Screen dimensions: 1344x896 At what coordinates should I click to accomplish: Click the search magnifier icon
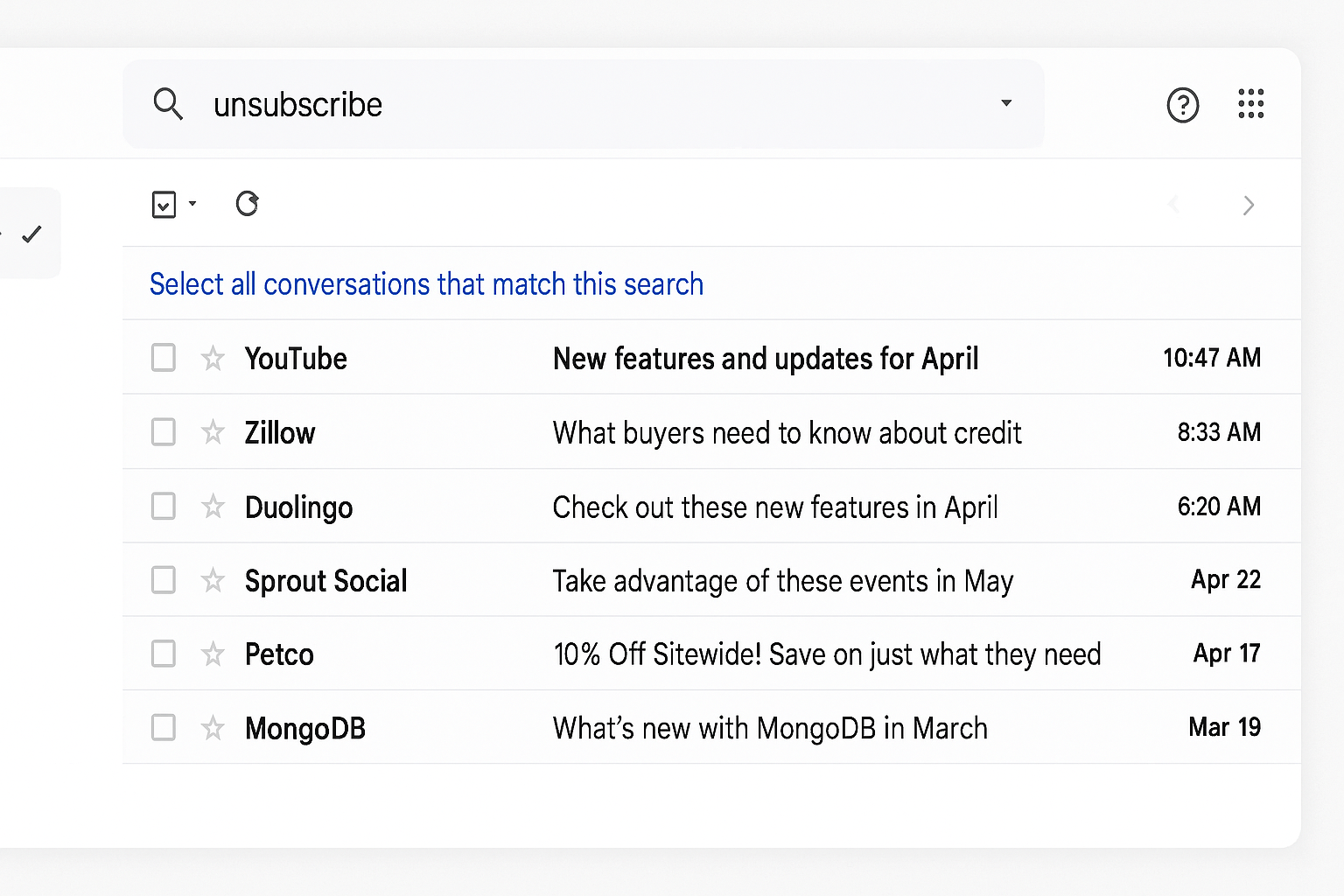(x=168, y=104)
